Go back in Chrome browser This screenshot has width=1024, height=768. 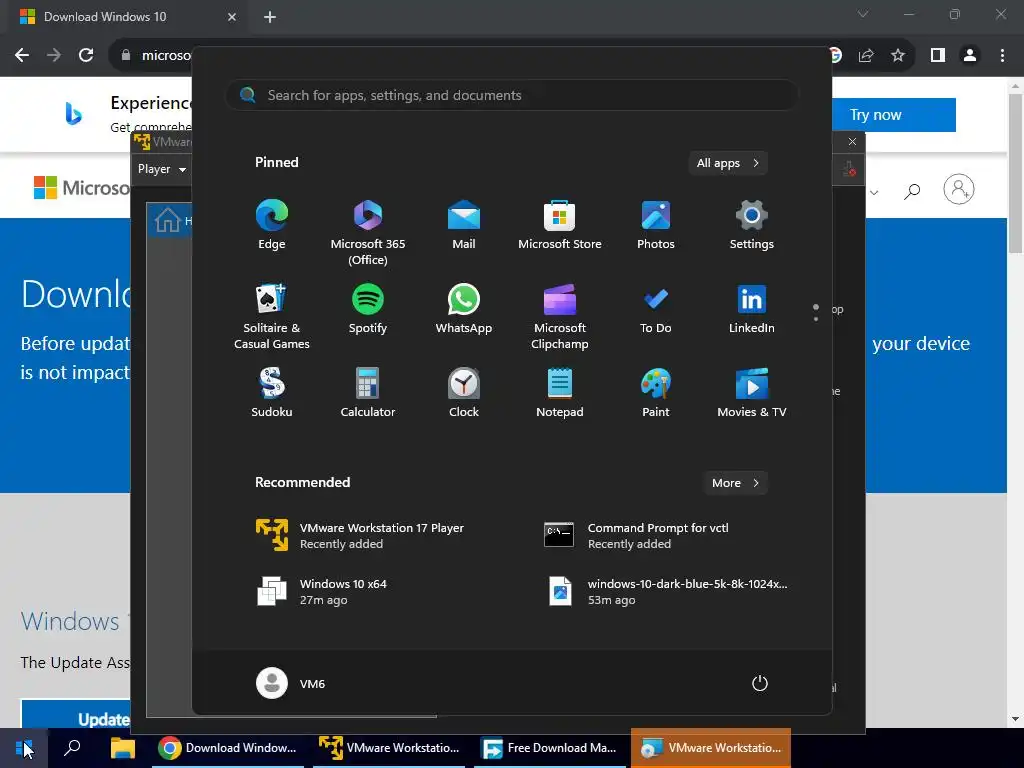[x=22, y=56]
